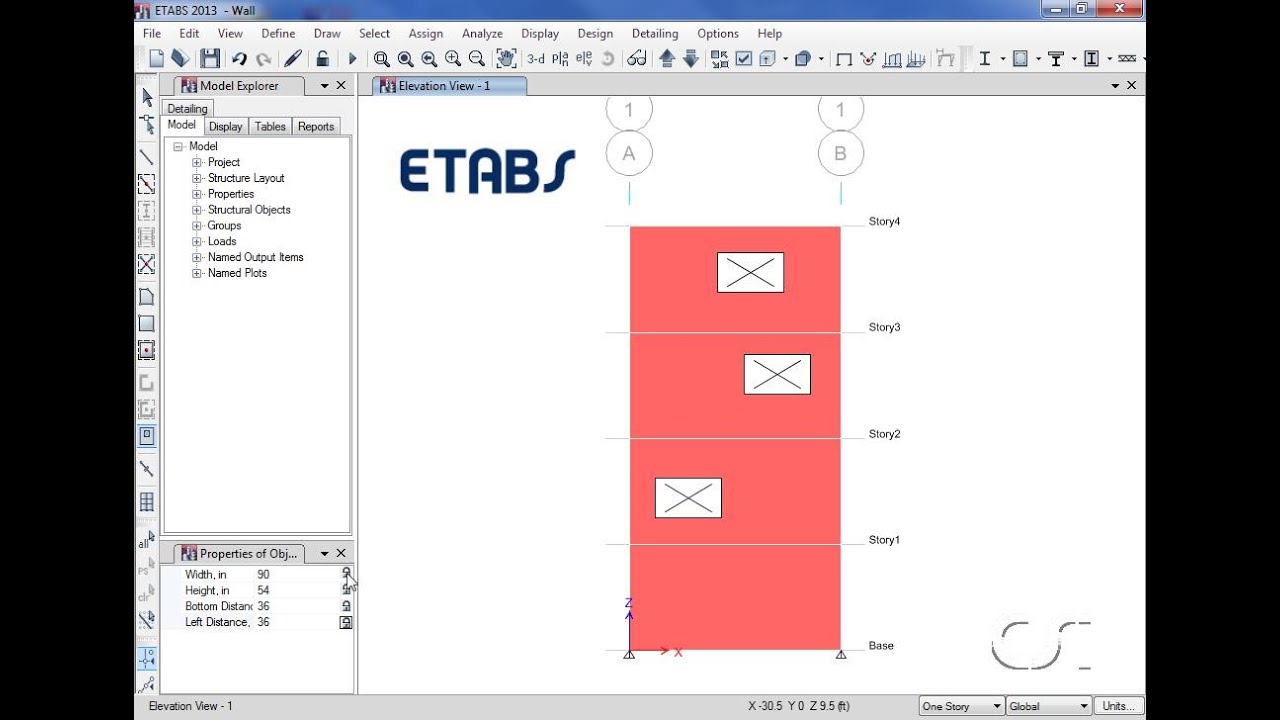1280x720 pixels.
Task: Select the Draw Wall Openings tool
Action: tap(147, 436)
